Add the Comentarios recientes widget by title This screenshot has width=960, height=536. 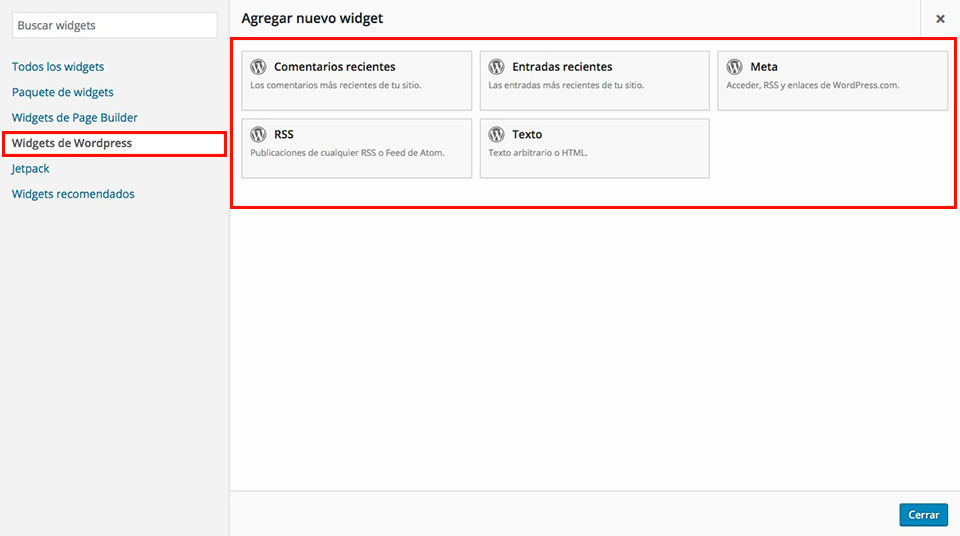pyautogui.click(x=334, y=67)
